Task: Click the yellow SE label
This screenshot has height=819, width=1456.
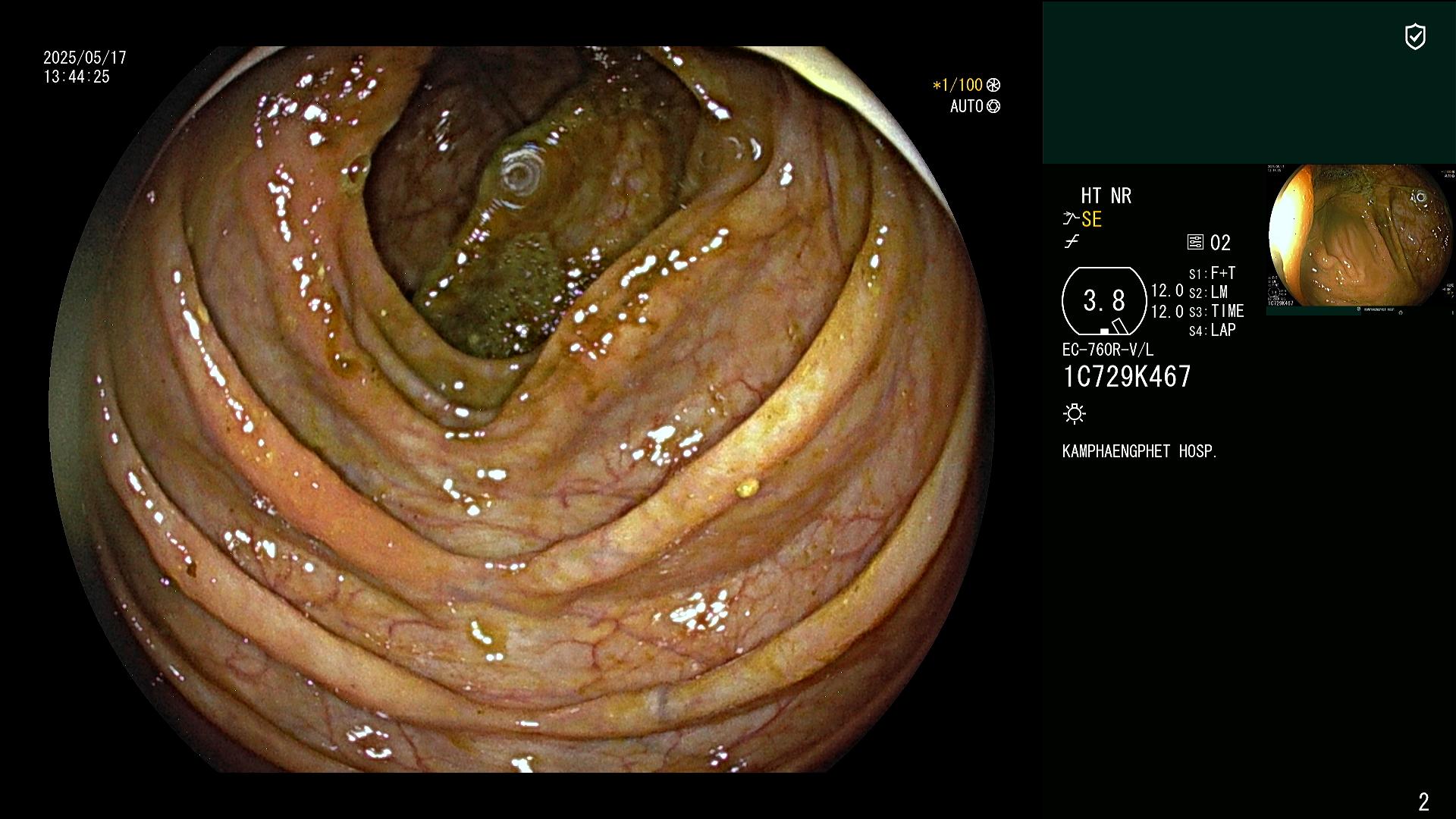Action: pyautogui.click(x=1092, y=220)
